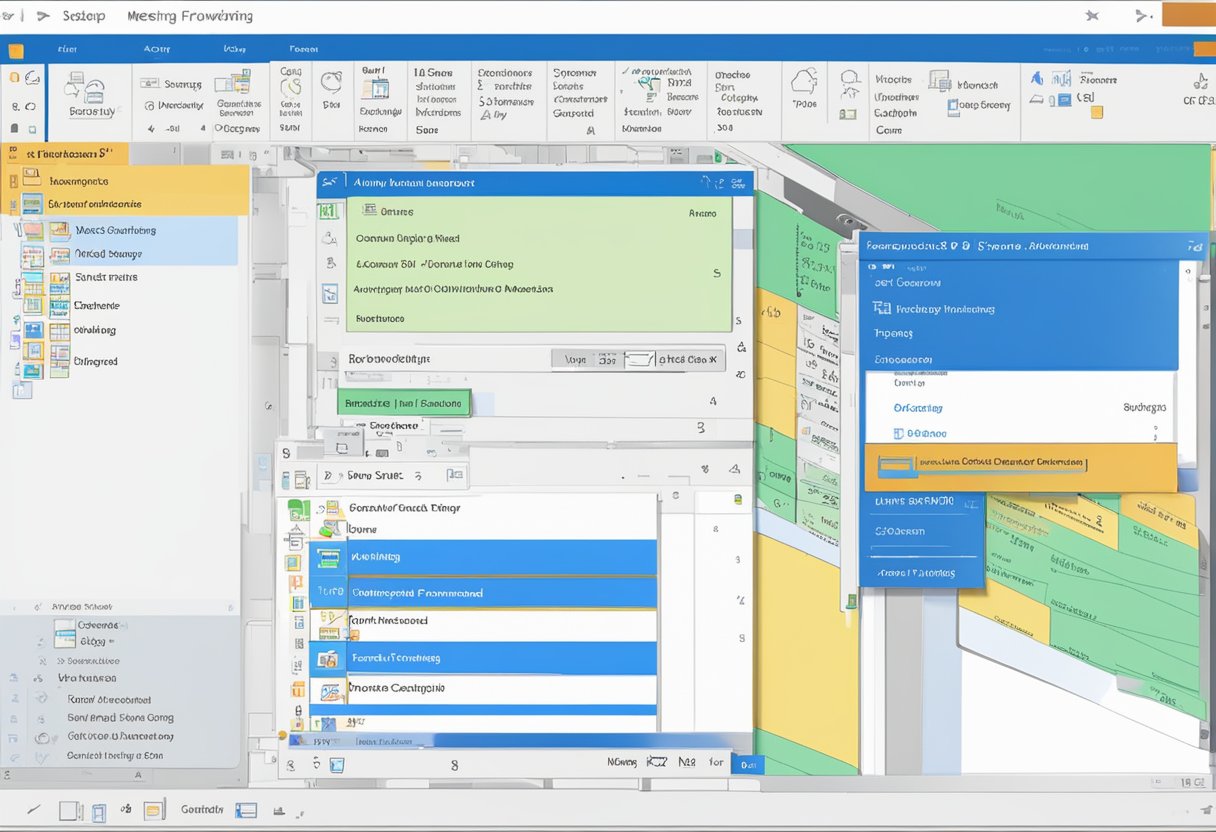The height and width of the screenshot is (832, 1216).
Task: Switch to the View ribbon tab
Action: (236, 47)
